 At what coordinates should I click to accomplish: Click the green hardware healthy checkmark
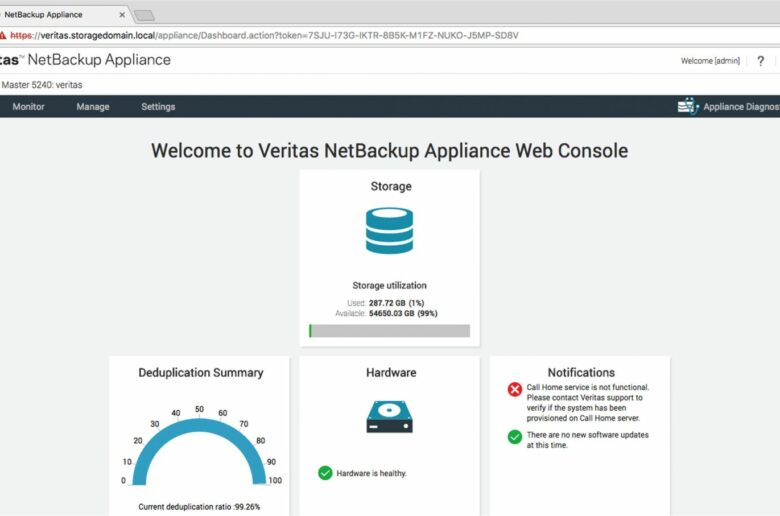[x=325, y=473]
